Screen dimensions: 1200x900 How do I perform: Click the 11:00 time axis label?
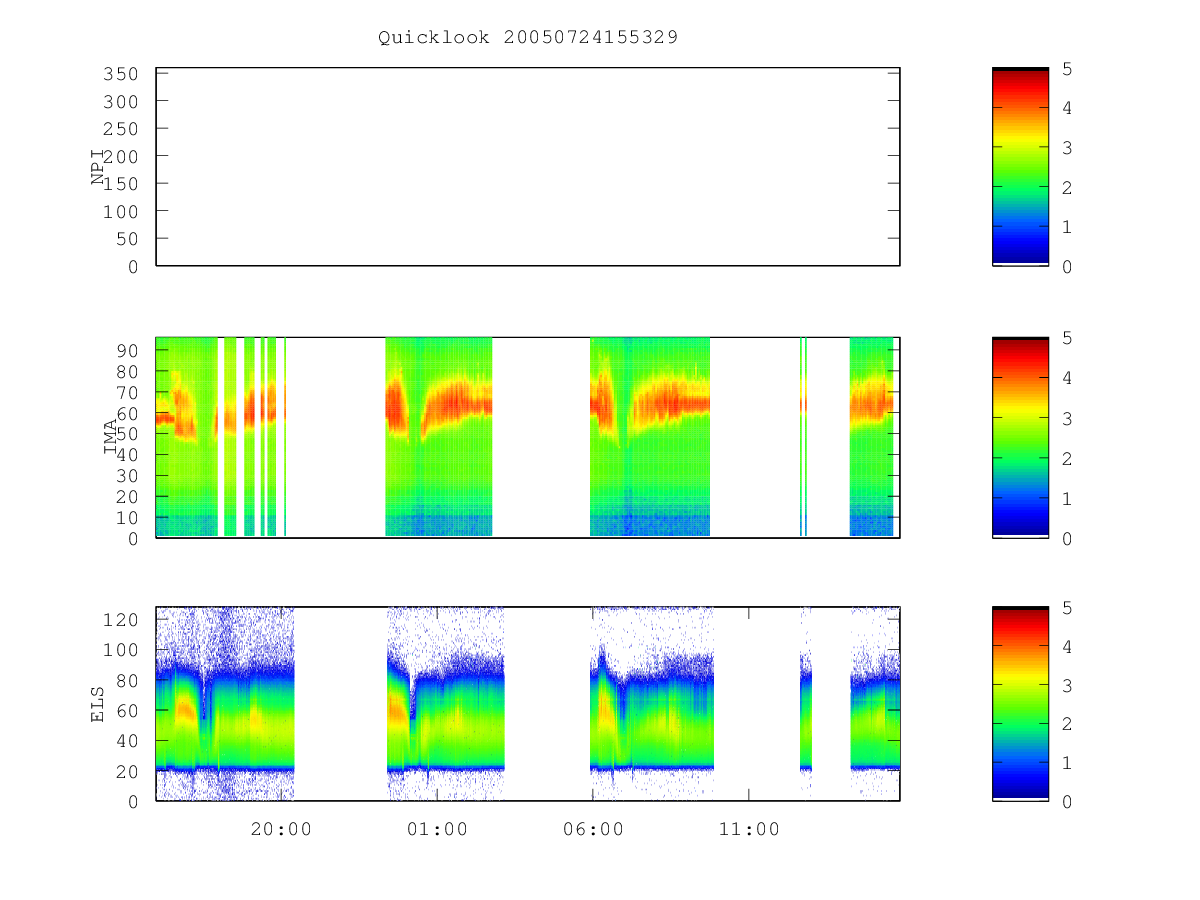749,829
